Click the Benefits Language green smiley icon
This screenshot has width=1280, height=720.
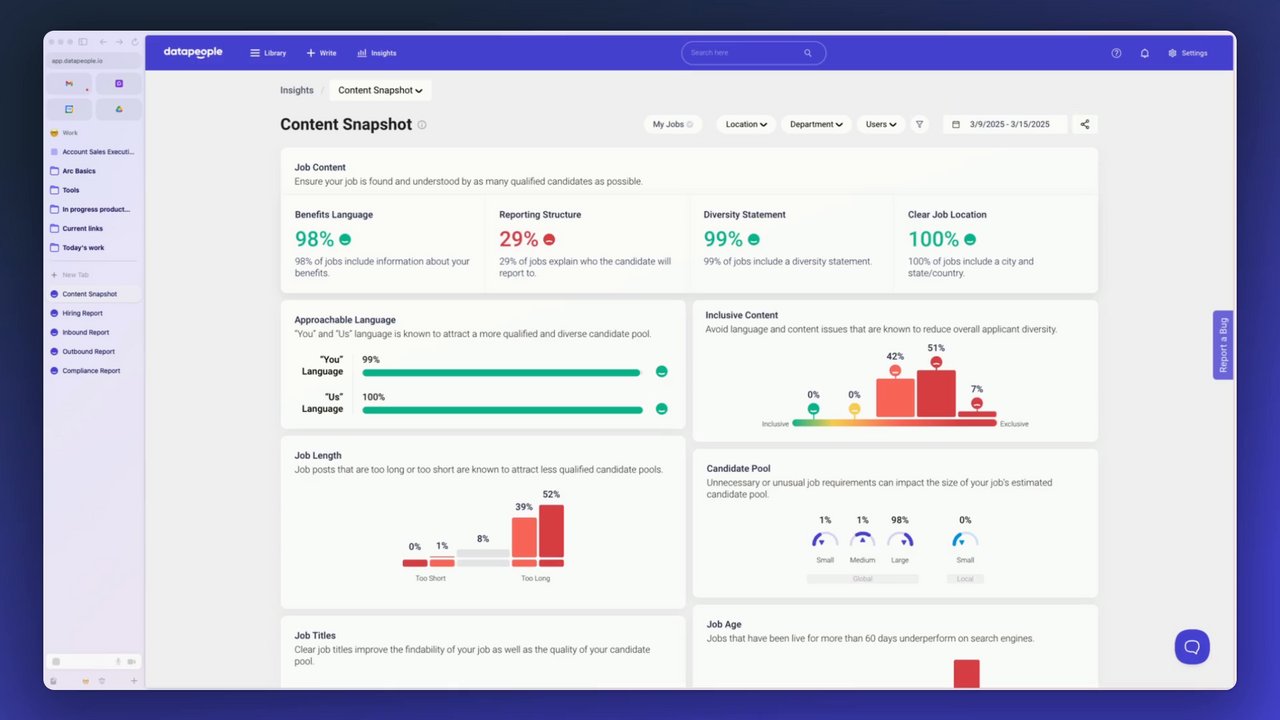point(345,240)
